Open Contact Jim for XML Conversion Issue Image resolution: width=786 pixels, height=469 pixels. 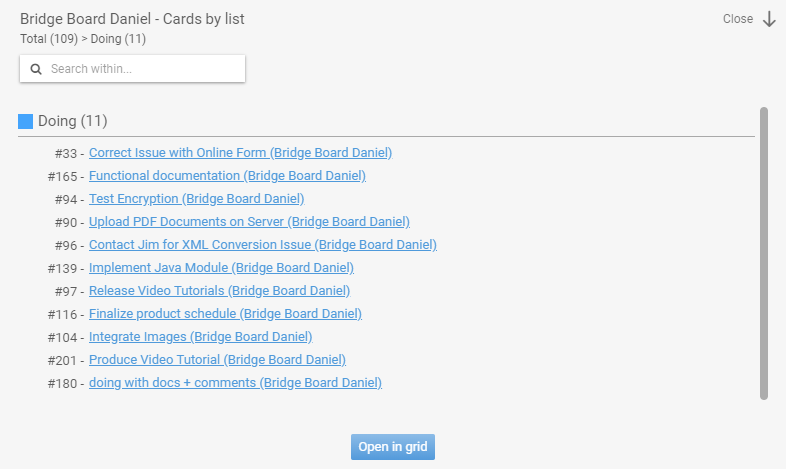point(263,245)
